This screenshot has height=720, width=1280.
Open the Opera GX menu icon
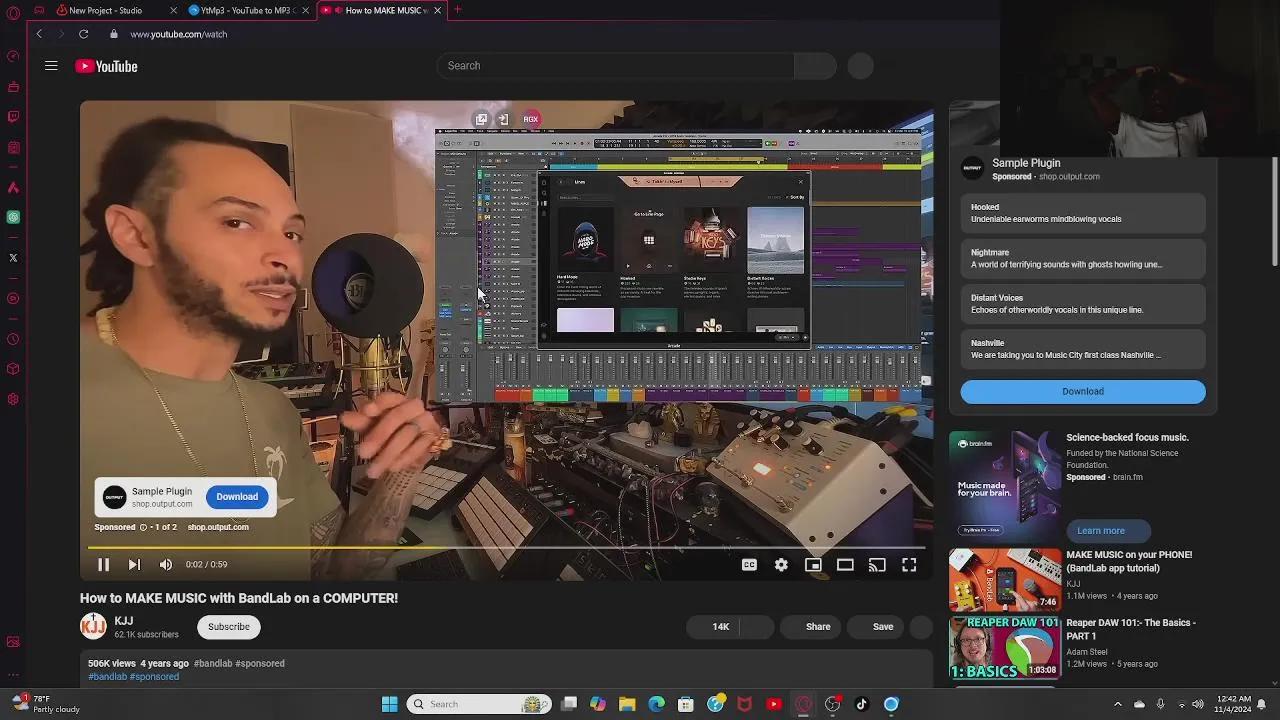pyautogui.click(x=13, y=13)
